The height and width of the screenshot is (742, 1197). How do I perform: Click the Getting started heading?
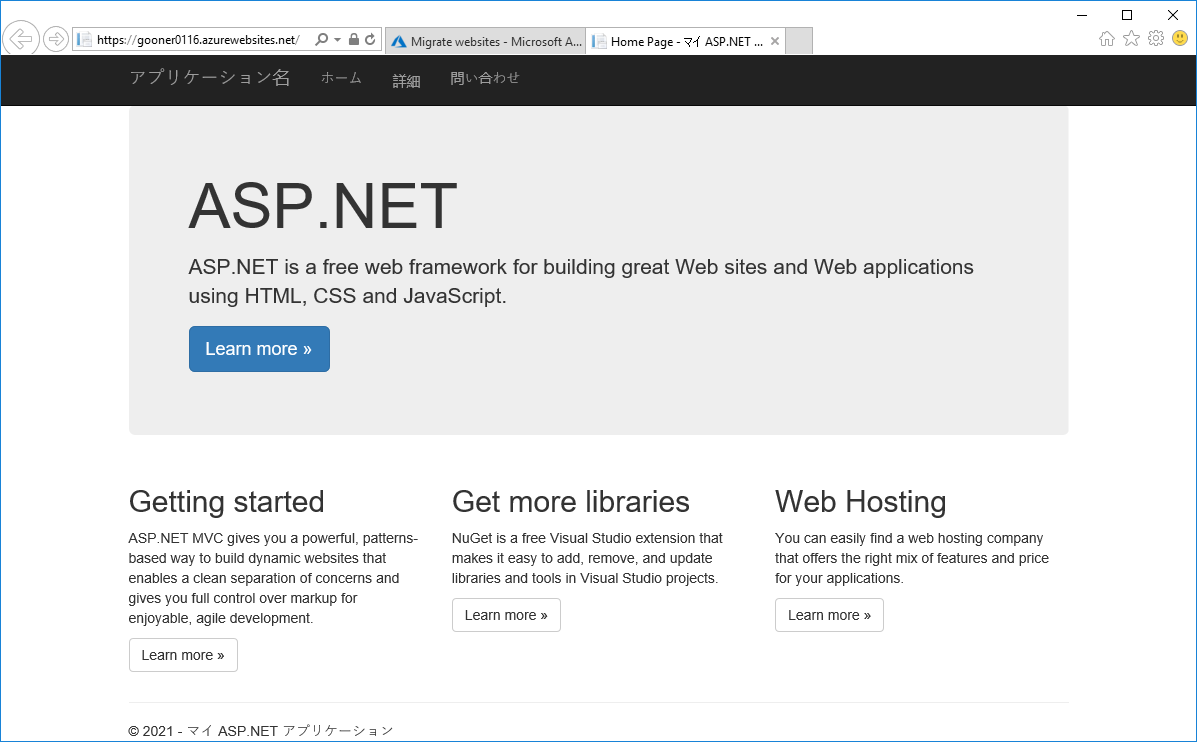tap(227, 502)
